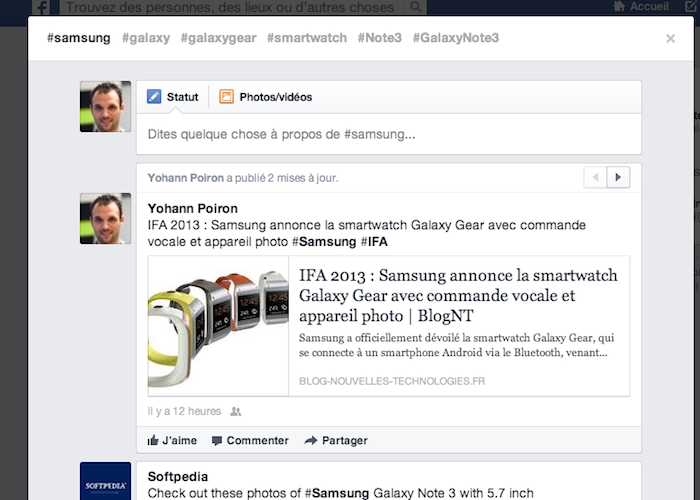The width and height of the screenshot is (700, 500).
Task: Click the J'aime thumbs-up icon
Action: (153, 440)
